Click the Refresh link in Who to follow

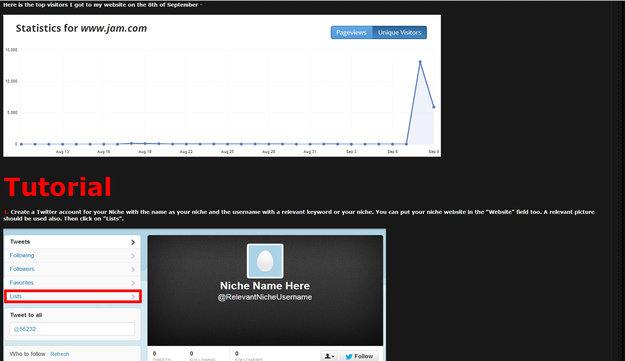[60, 354]
